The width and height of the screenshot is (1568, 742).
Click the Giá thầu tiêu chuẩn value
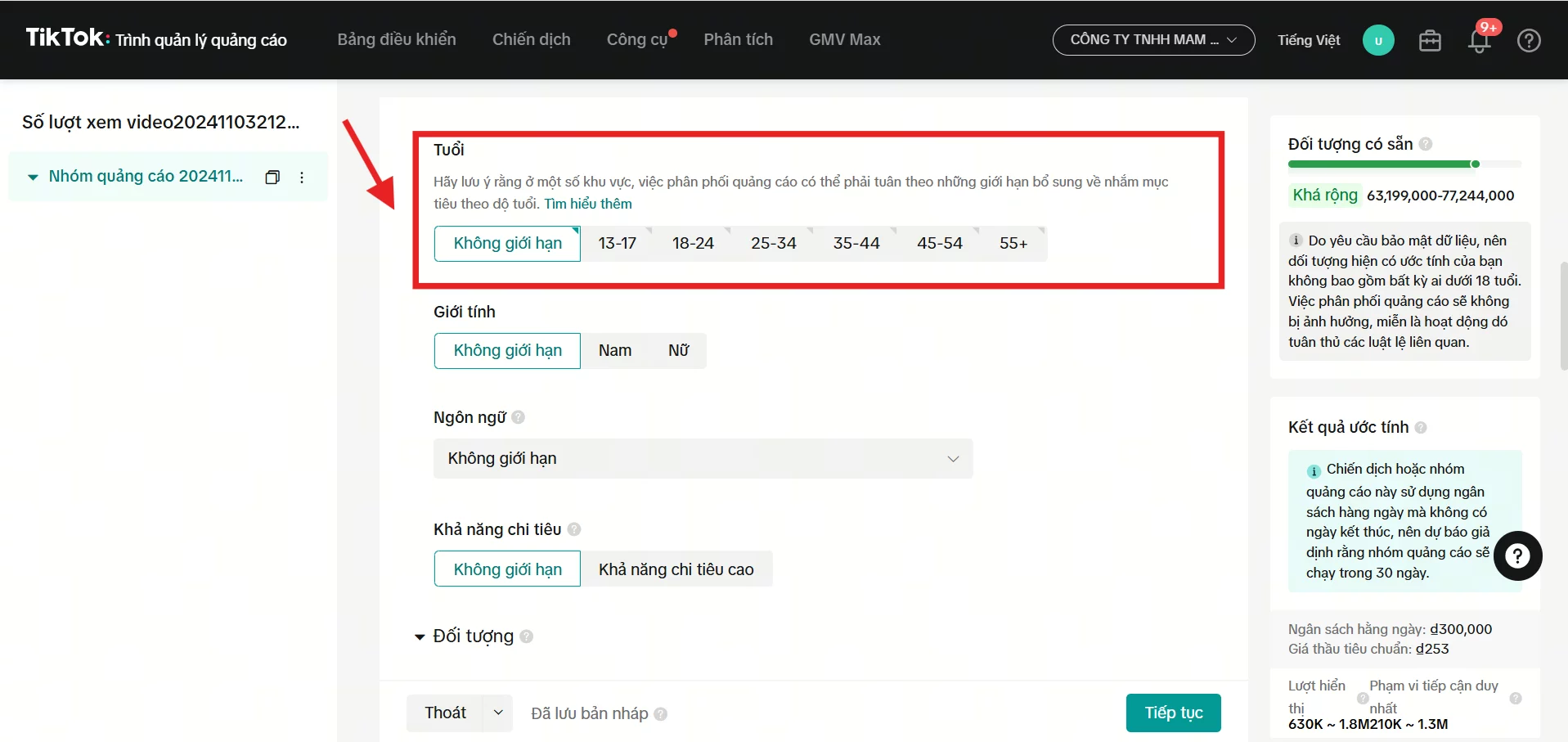coord(1432,649)
